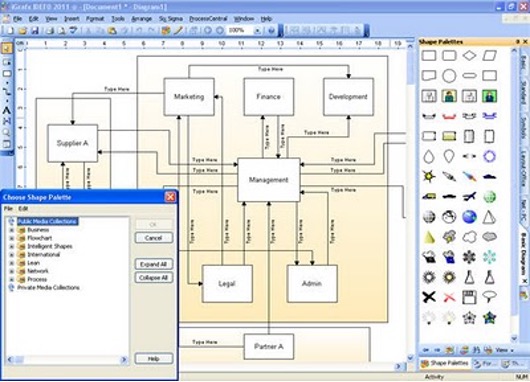The image size is (530, 382).
Task: Click the Expand All button
Action: [154, 264]
